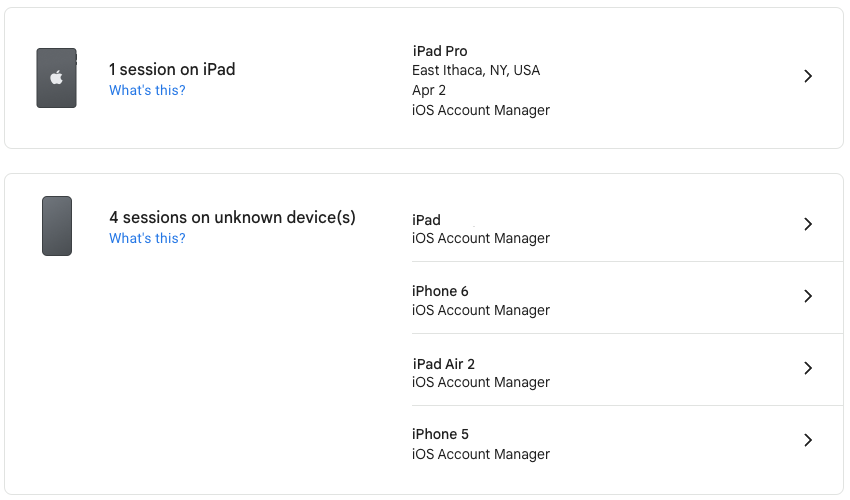This screenshot has height=500, width=850.
Task: Open "What's this?" under 1 session on iPad
Action: pyautogui.click(x=147, y=90)
